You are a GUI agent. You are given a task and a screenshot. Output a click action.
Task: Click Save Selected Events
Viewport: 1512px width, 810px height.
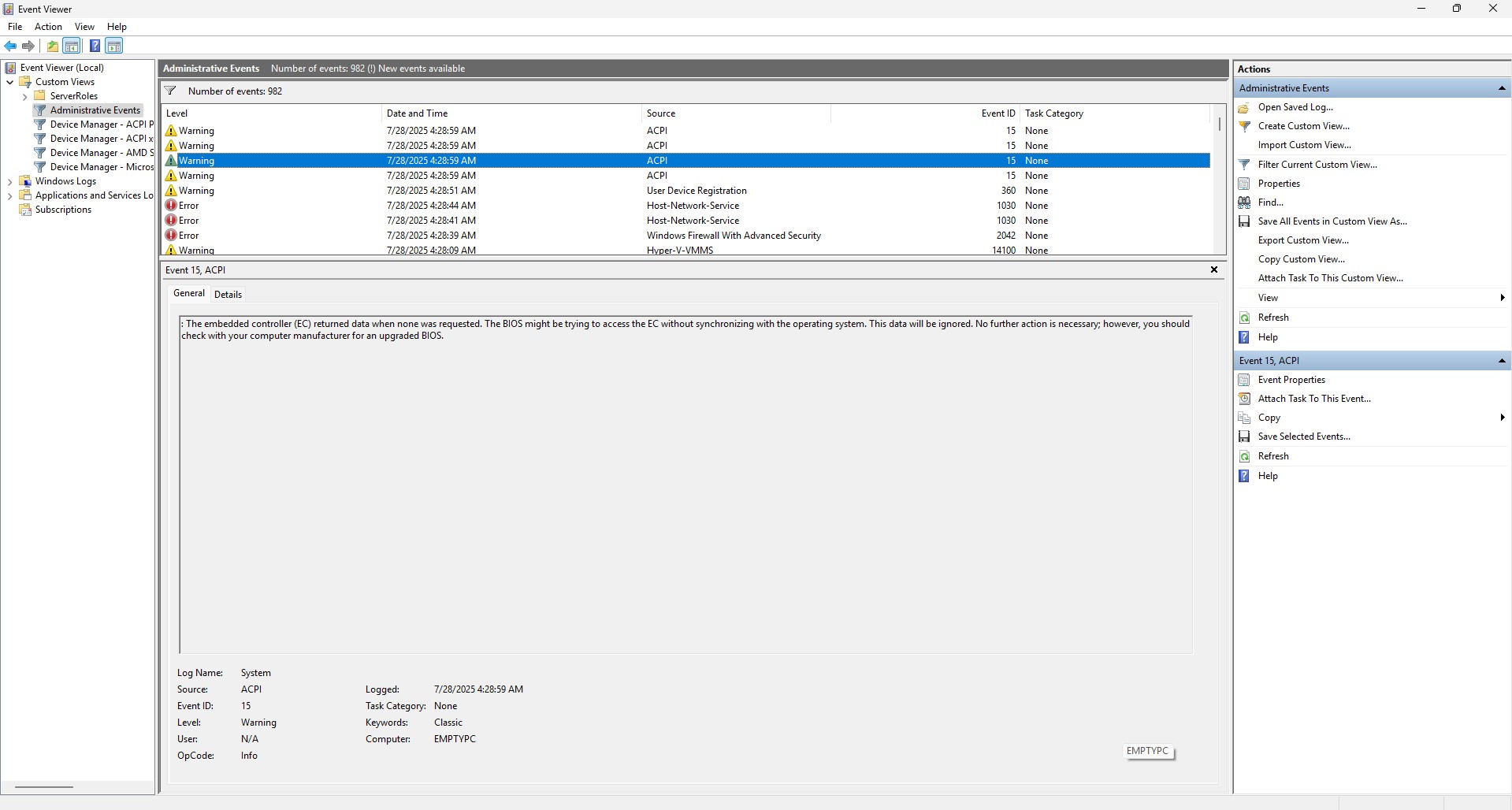pos(1304,437)
